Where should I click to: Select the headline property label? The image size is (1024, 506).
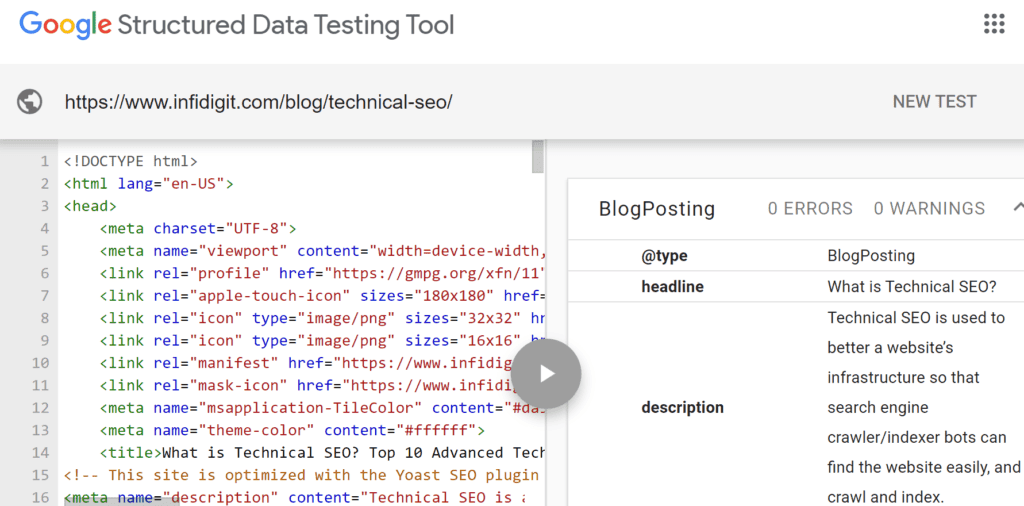tap(672, 287)
